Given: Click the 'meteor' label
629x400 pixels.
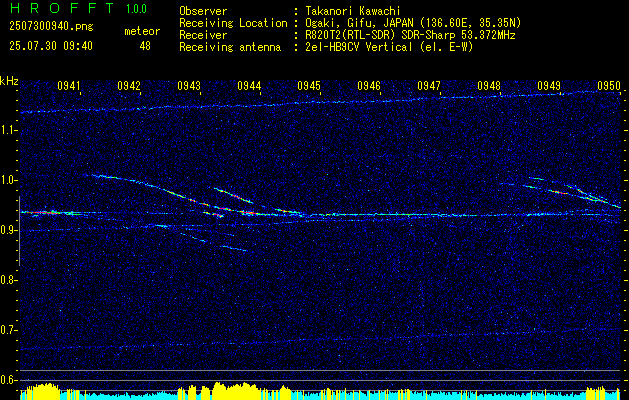Looking at the screenshot, I should [x=142, y=31].
